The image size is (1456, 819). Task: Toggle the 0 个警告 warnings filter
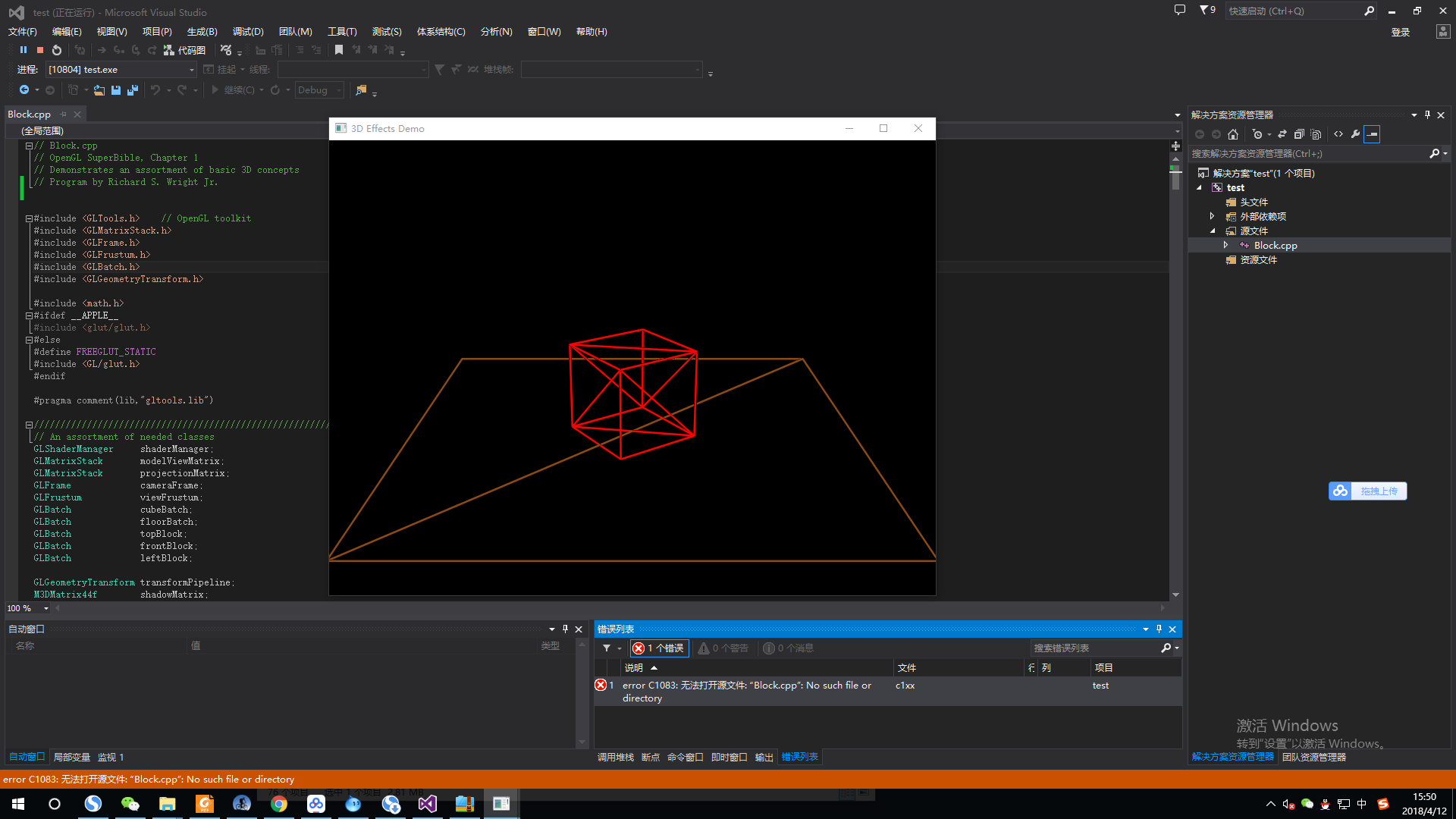point(723,648)
